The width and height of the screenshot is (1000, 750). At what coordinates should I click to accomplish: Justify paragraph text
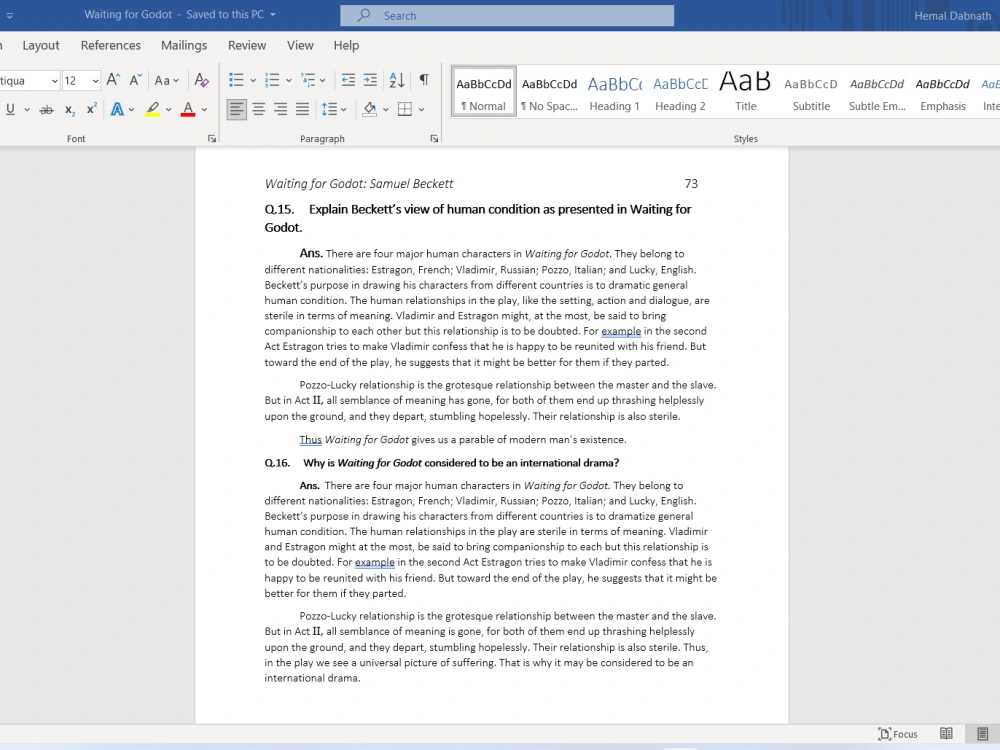302,109
